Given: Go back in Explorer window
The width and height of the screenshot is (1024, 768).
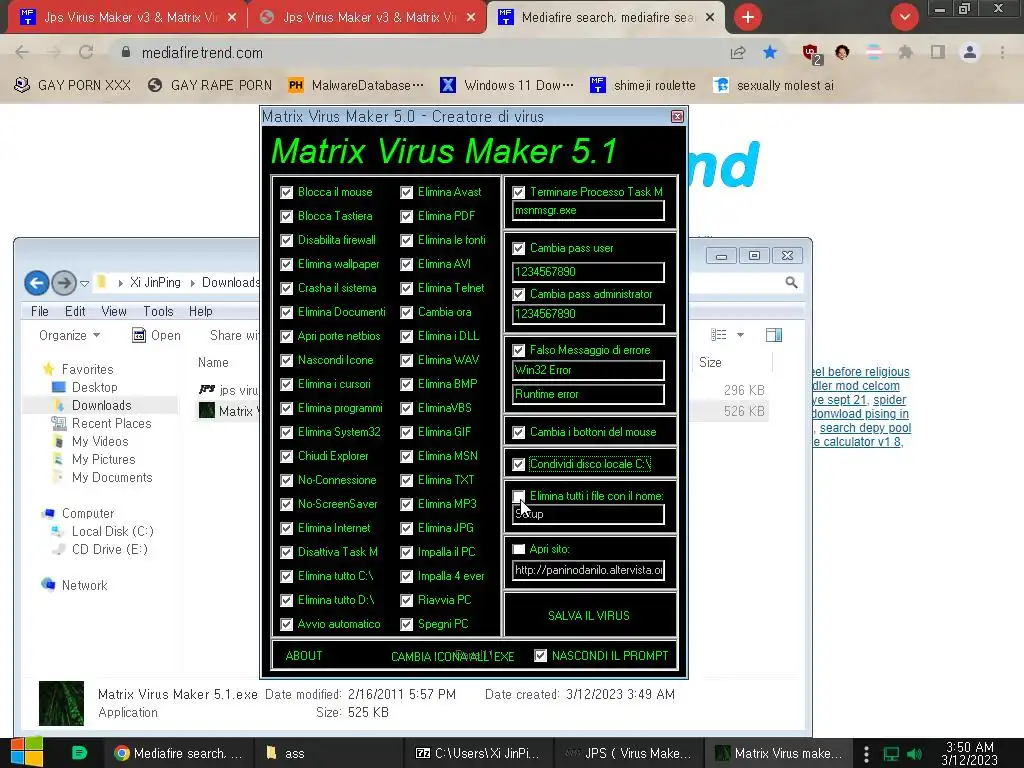Looking at the screenshot, I should [x=37, y=283].
